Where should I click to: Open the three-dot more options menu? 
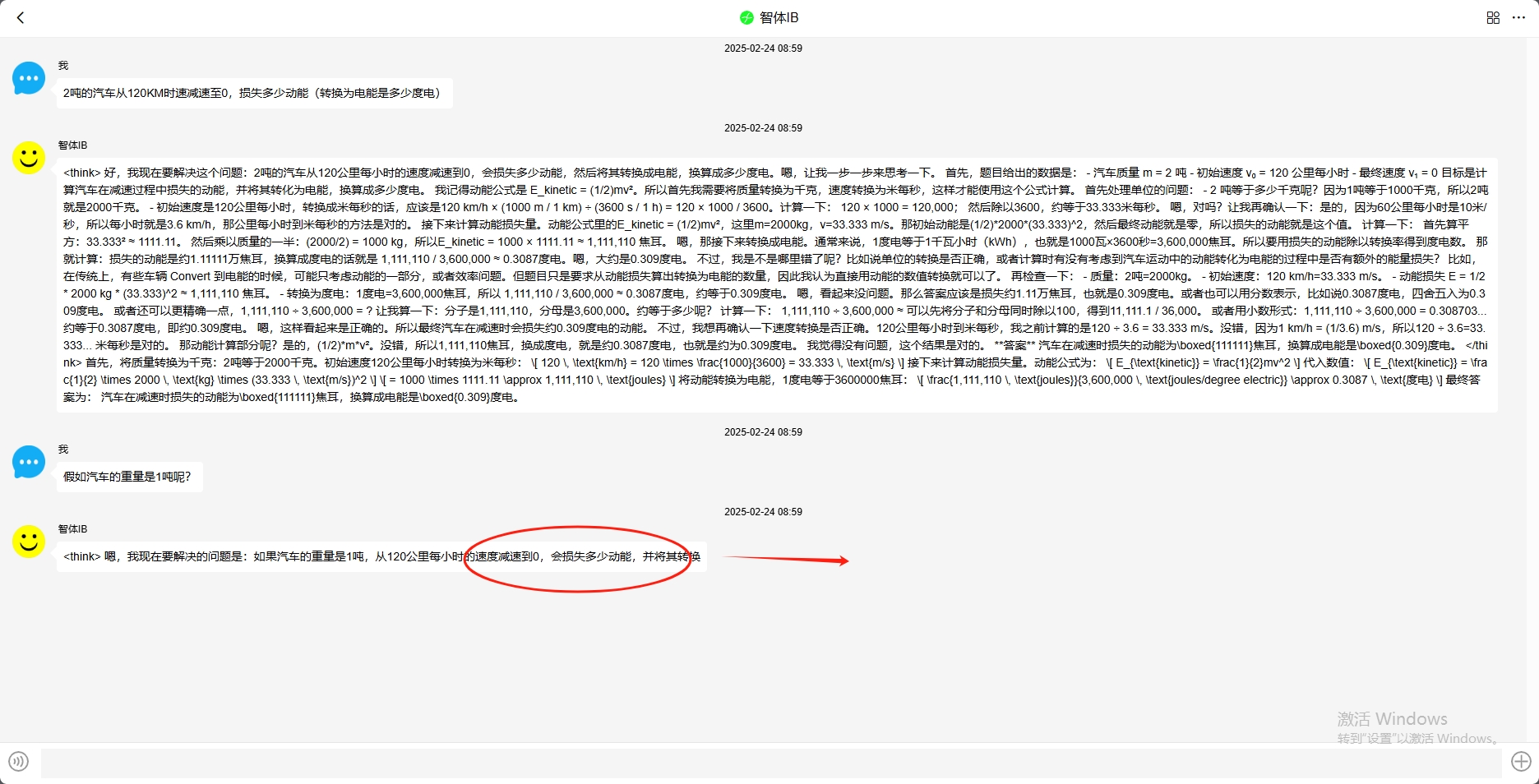tap(1518, 17)
